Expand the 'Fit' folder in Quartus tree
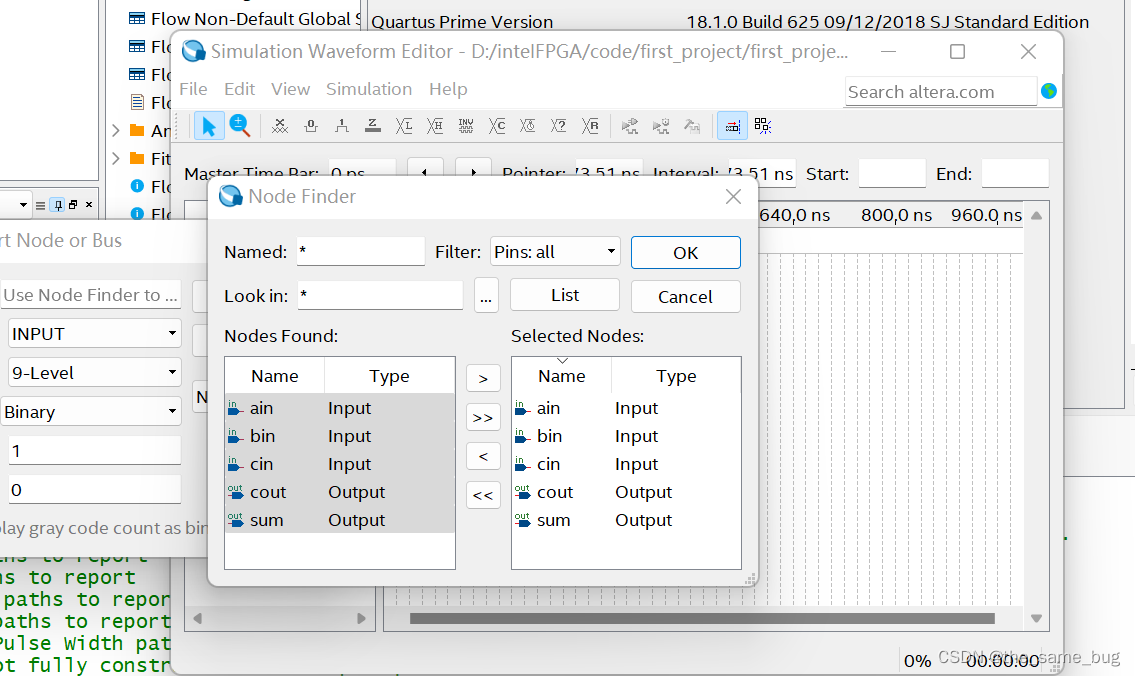 click(116, 159)
